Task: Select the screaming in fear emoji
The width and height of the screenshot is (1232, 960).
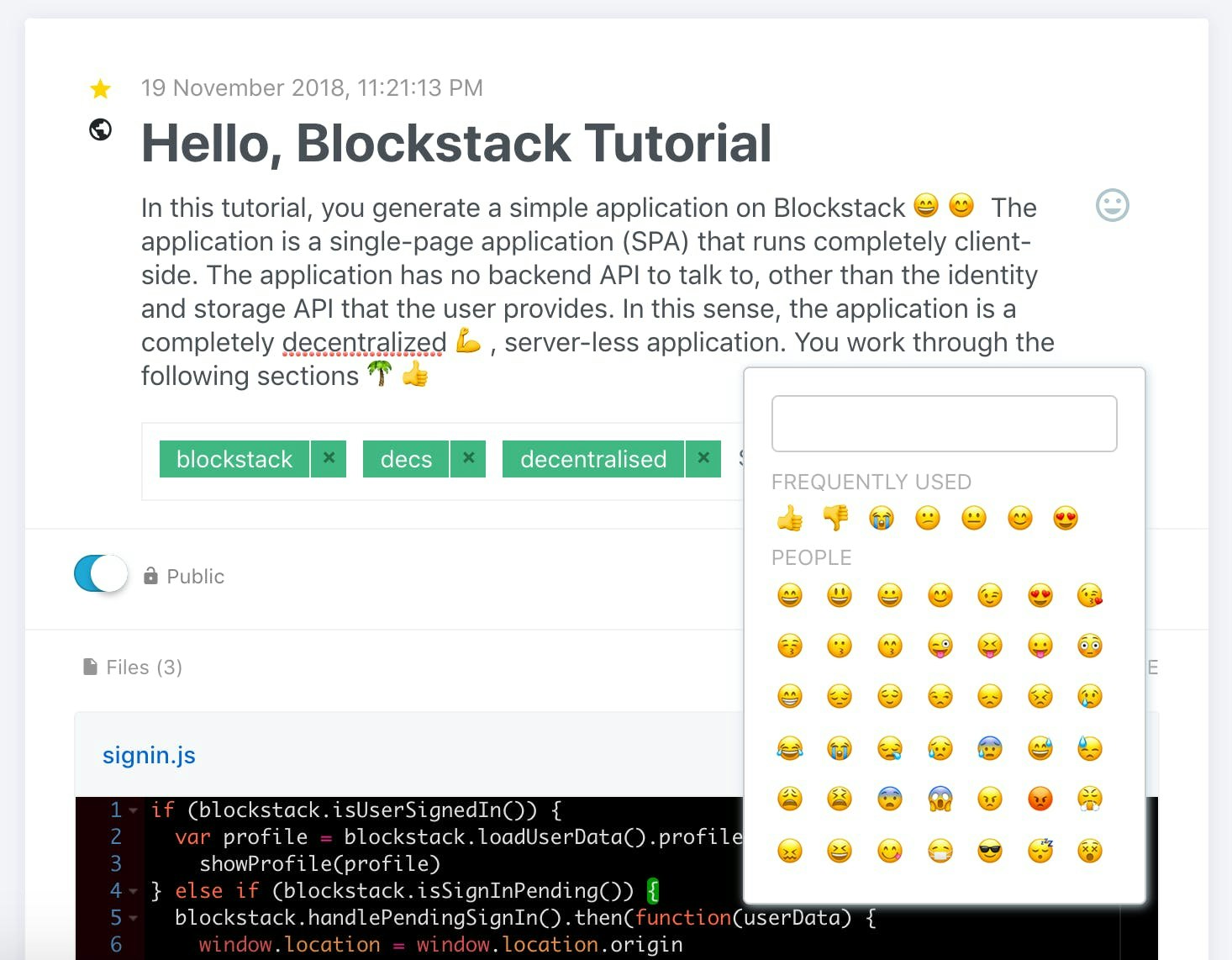Action: pyautogui.click(x=940, y=799)
